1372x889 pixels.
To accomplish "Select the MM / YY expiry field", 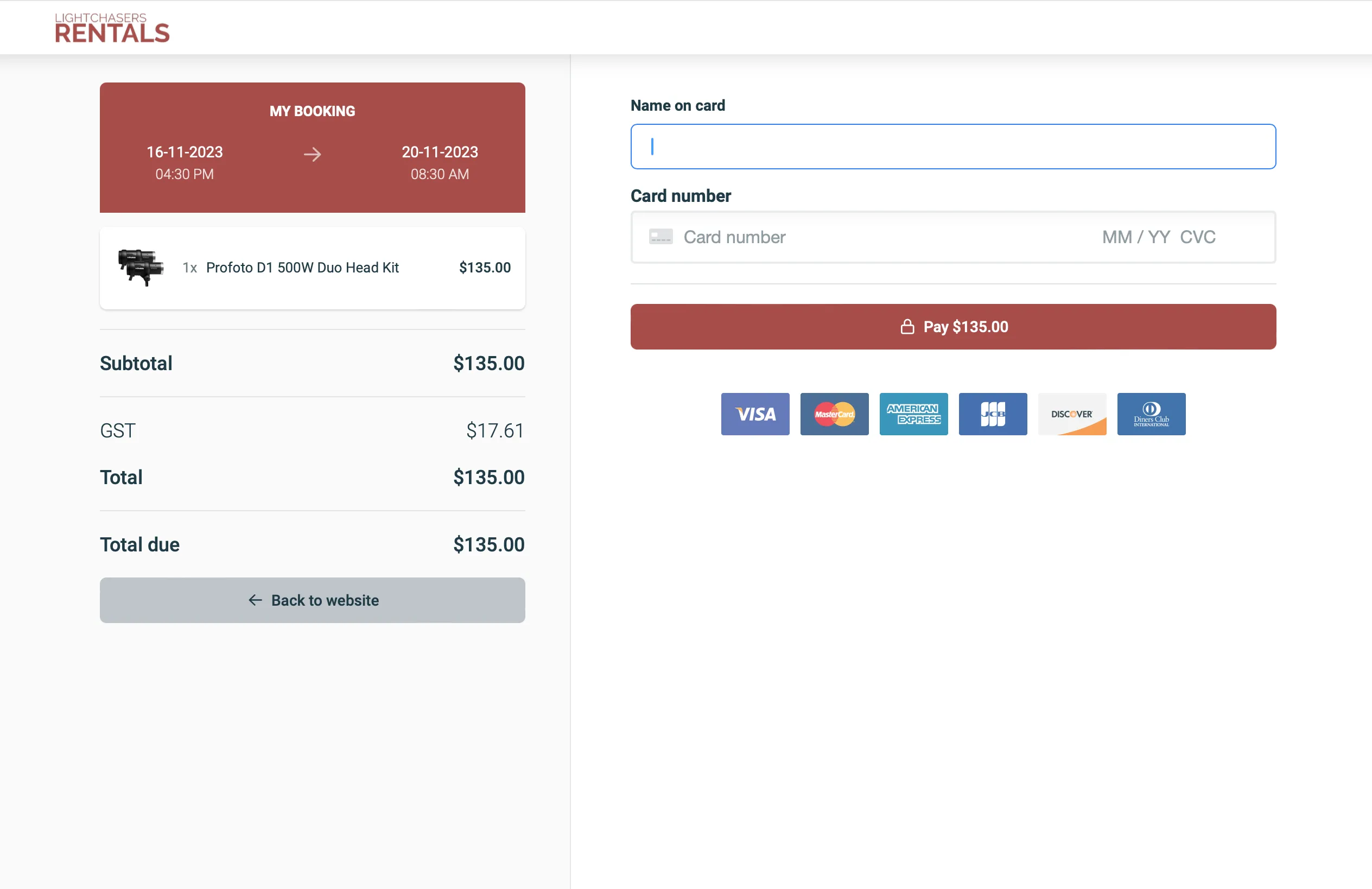I will [x=1135, y=237].
